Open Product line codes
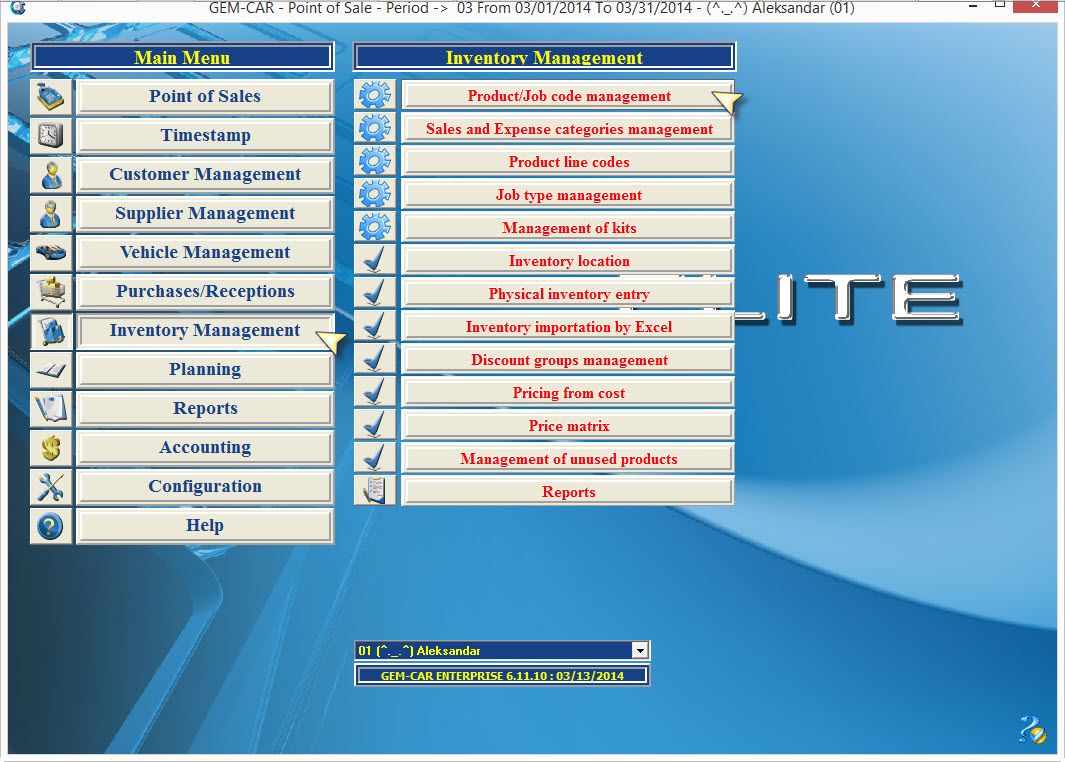Screen dimensions: 1065x762 click(x=568, y=162)
